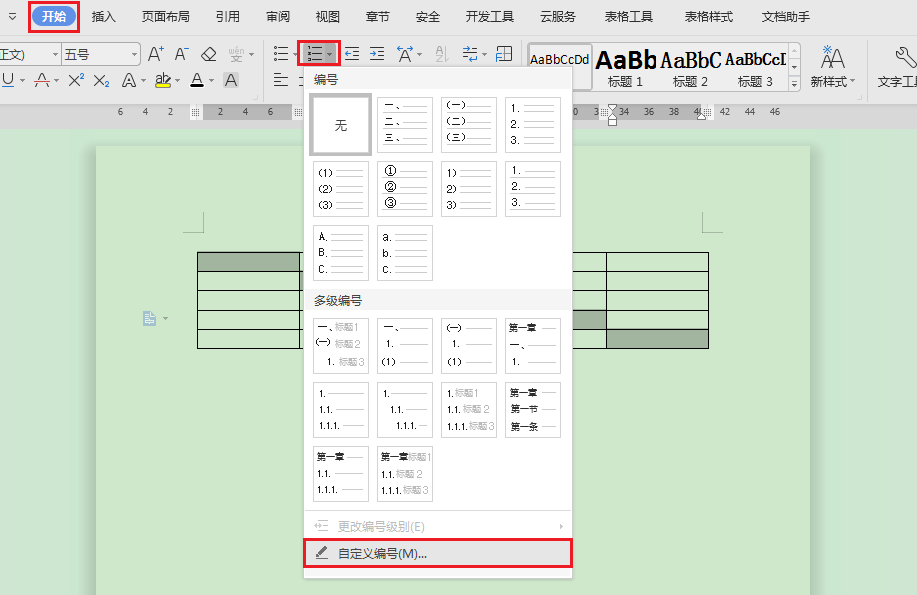Viewport: 917px width, 595px height.
Task: Toggle character shading on the text
Action: pyautogui.click(x=231, y=80)
